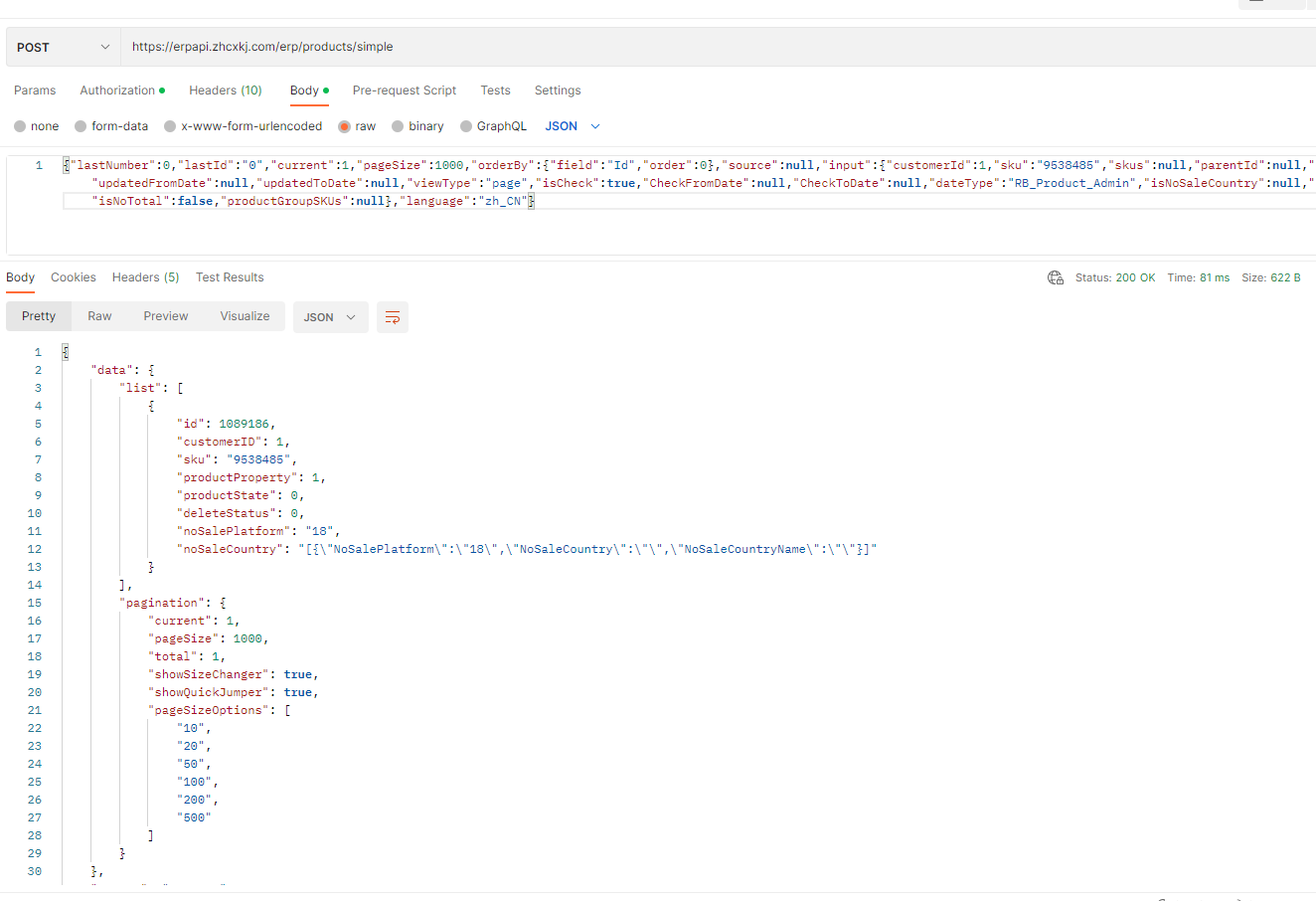Select the request Body tab
Viewport: 1316px width, 901px height.
click(309, 90)
